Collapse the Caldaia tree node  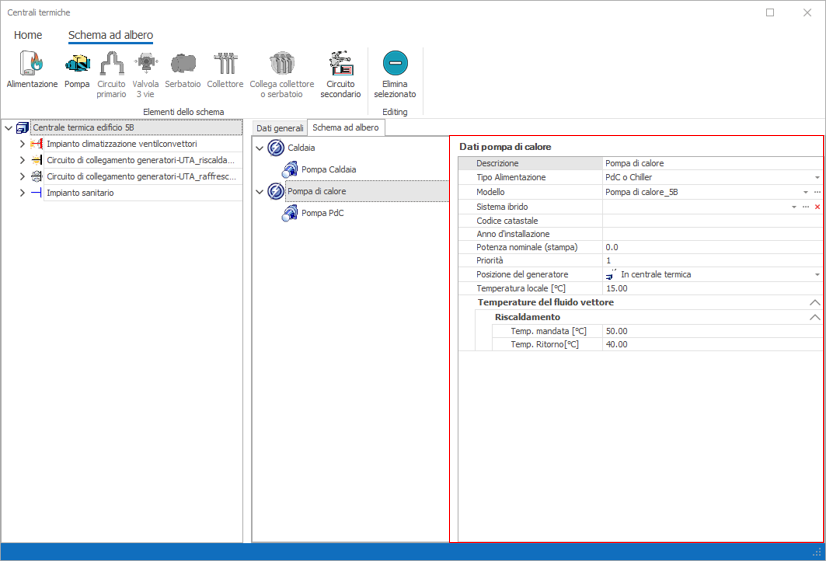260,148
